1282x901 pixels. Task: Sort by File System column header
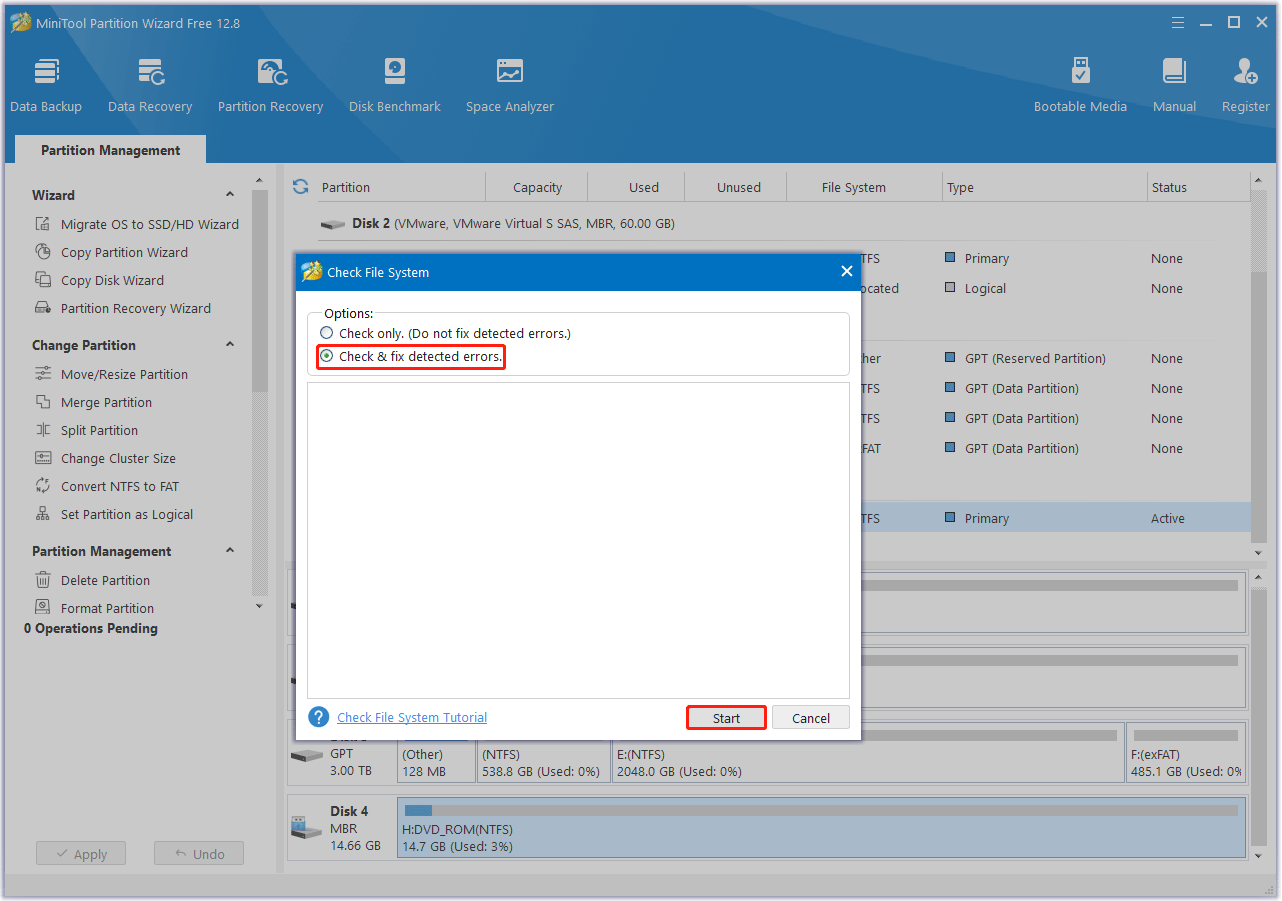pyautogui.click(x=854, y=187)
